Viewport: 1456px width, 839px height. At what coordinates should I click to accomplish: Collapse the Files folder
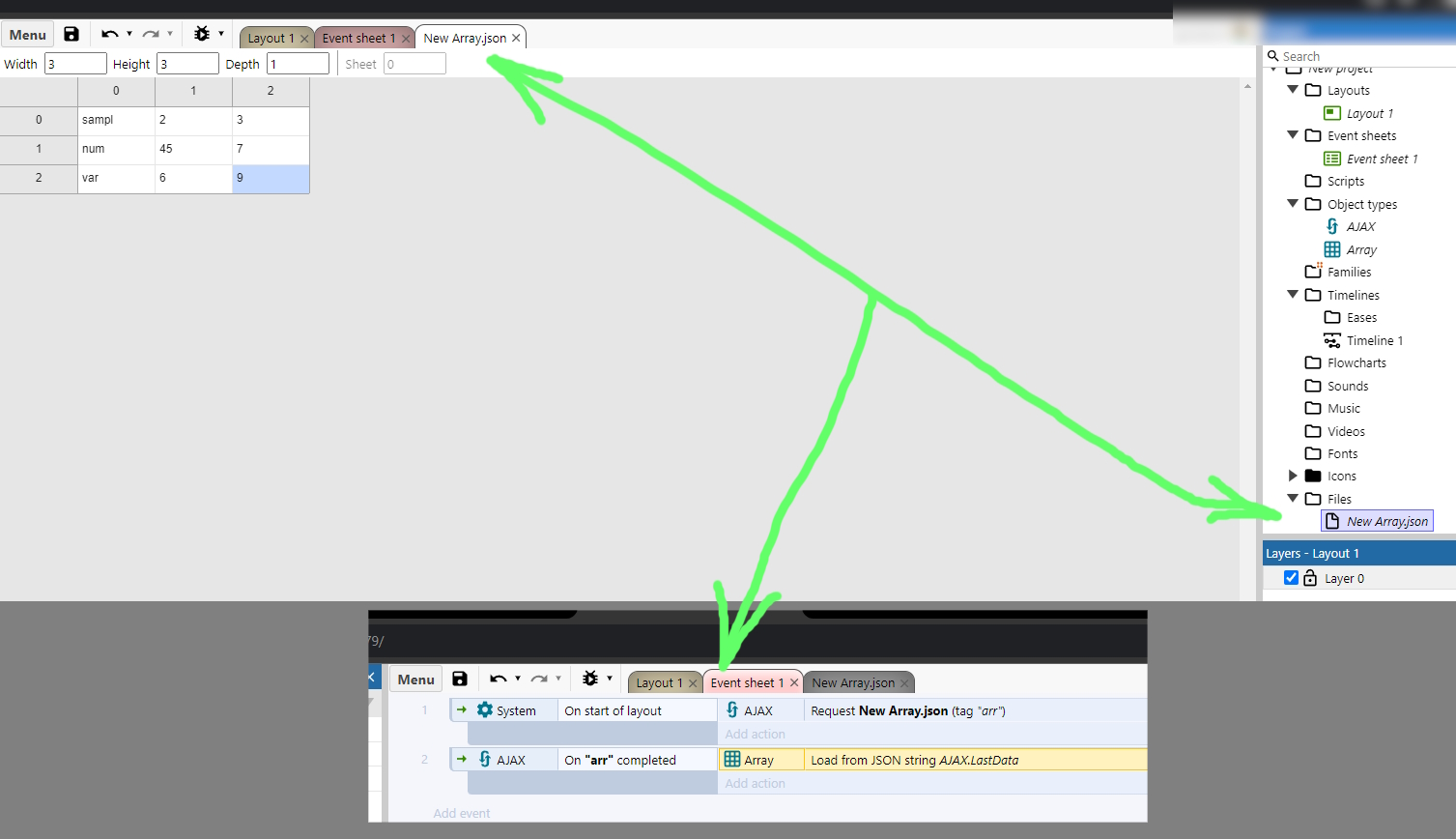[1293, 498]
